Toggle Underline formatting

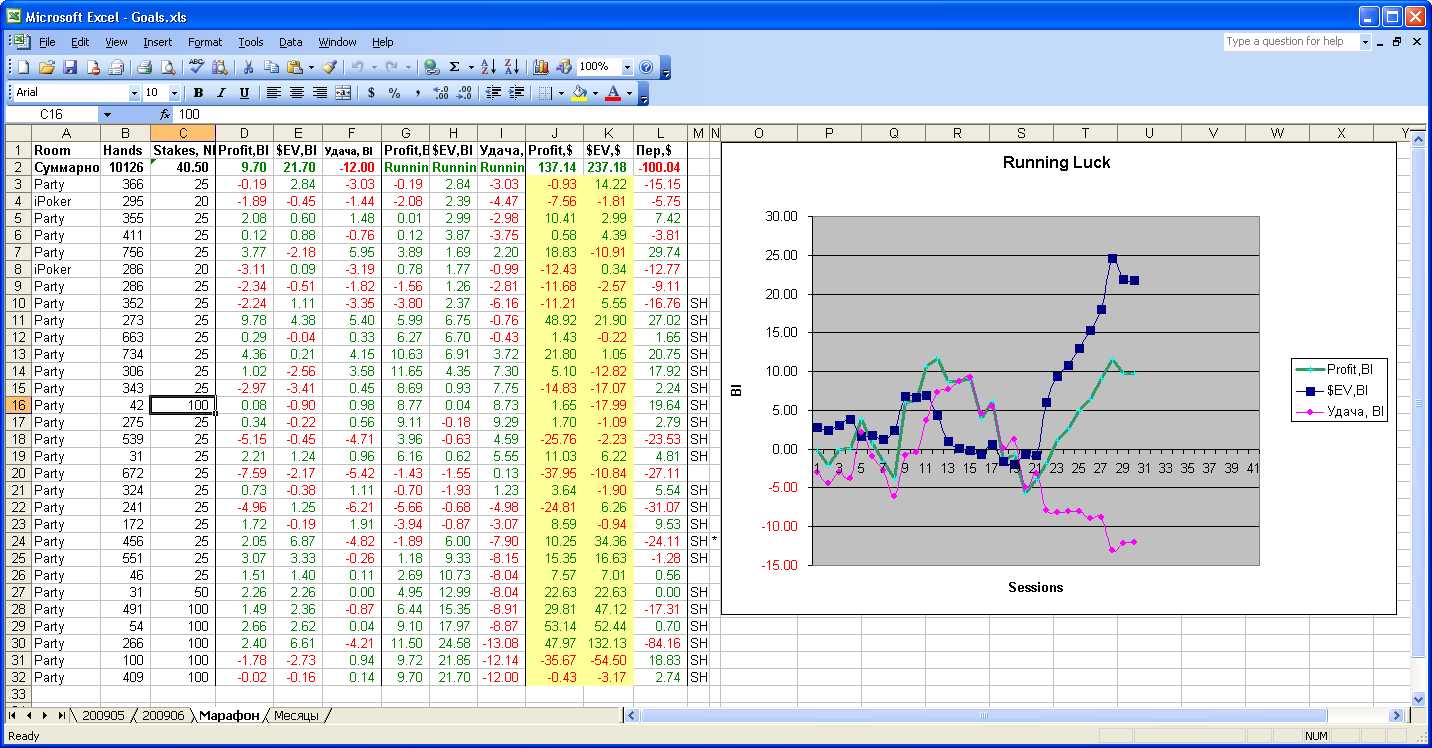[244, 93]
